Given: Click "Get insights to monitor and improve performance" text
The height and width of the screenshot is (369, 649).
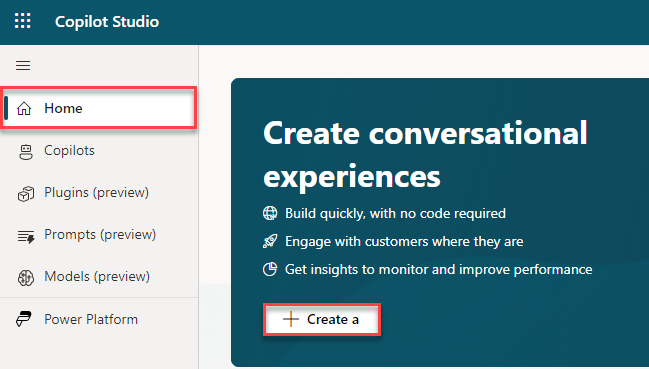Looking at the screenshot, I should pyautogui.click(x=439, y=270).
